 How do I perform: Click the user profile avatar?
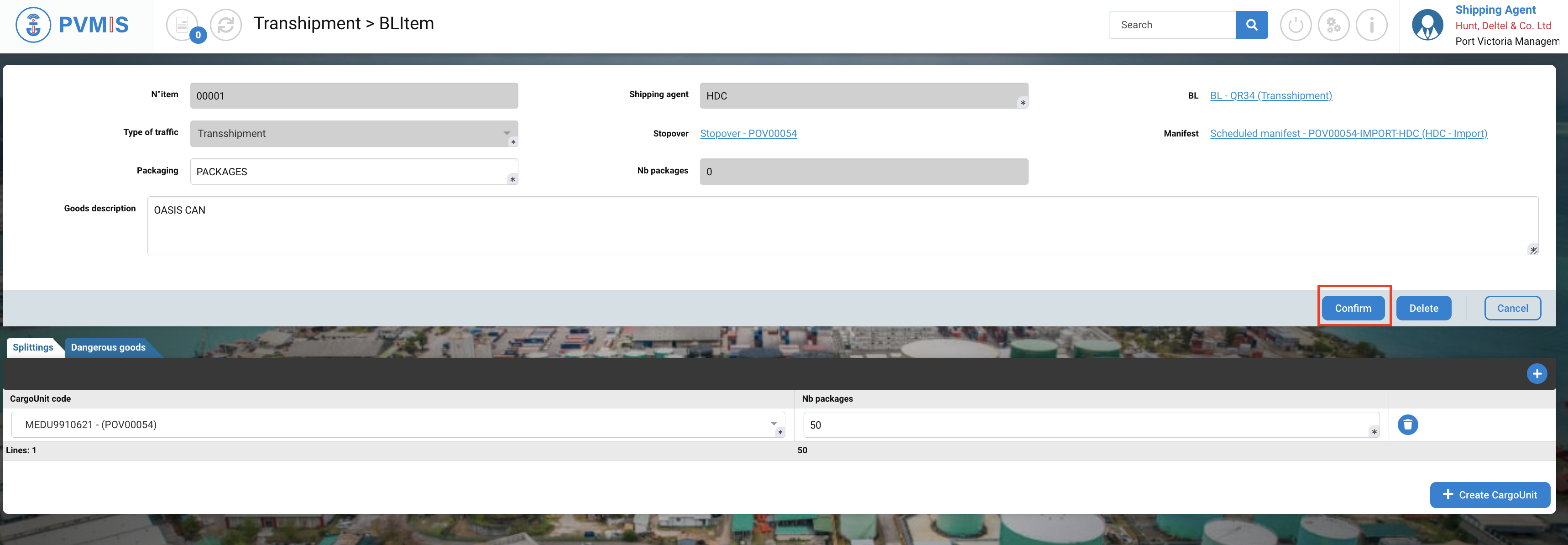pos(1427,25)
